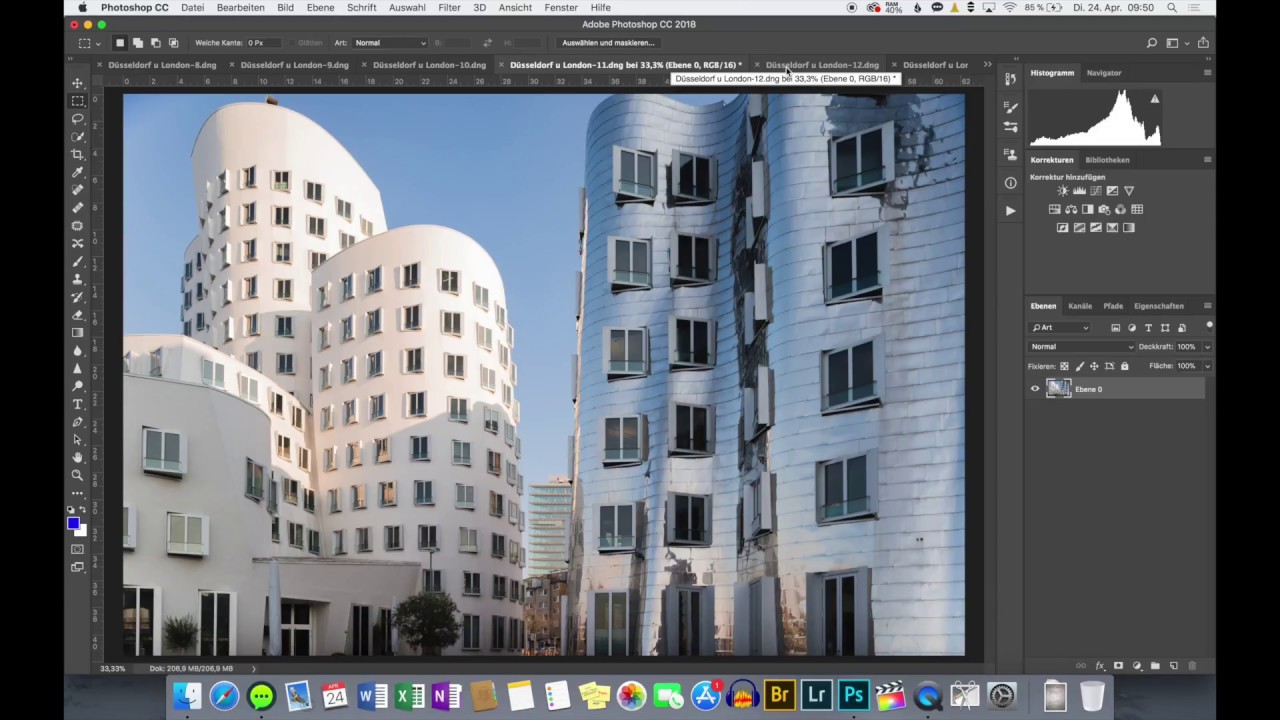Open the Filter menu

[x=449, y=7]
